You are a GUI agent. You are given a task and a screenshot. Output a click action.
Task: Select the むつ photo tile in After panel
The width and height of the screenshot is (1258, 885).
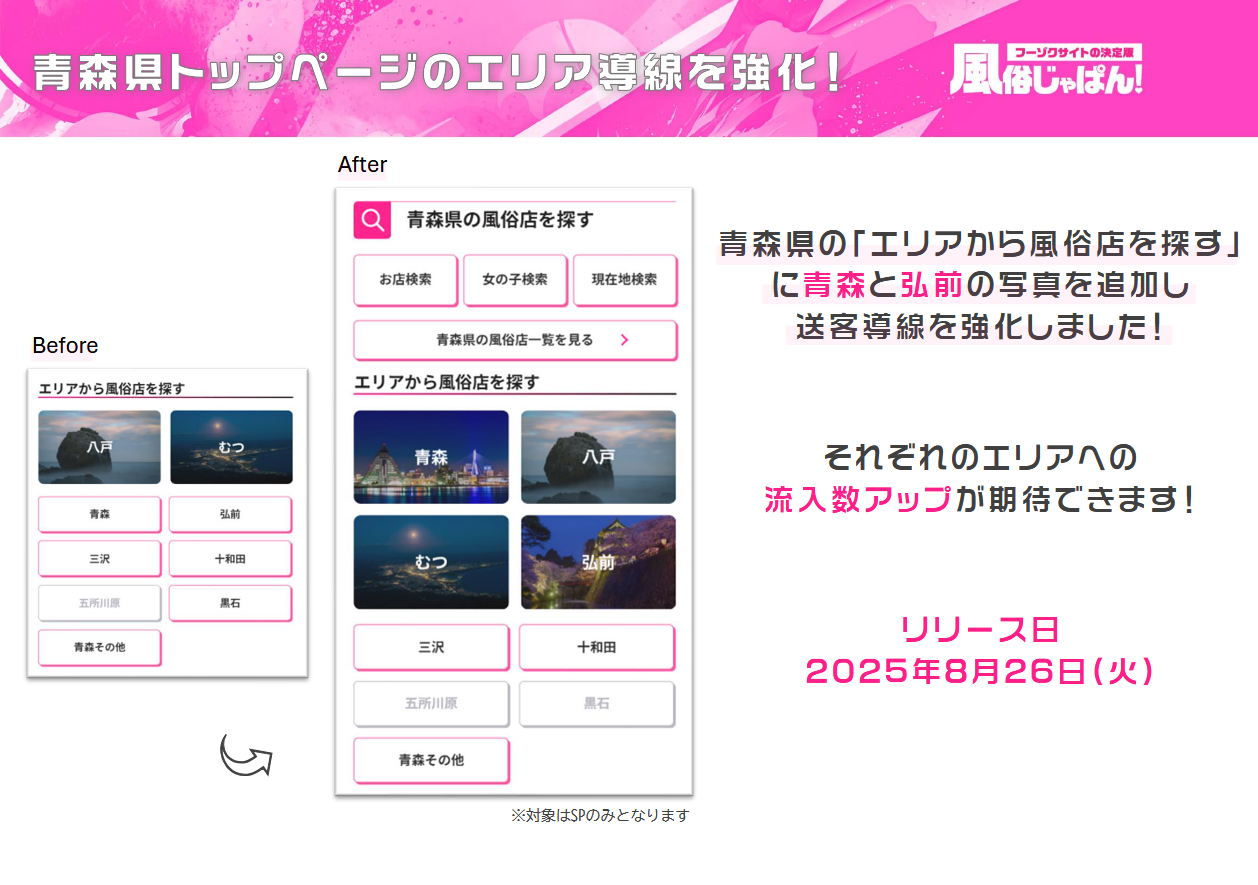tap(431, 562)
